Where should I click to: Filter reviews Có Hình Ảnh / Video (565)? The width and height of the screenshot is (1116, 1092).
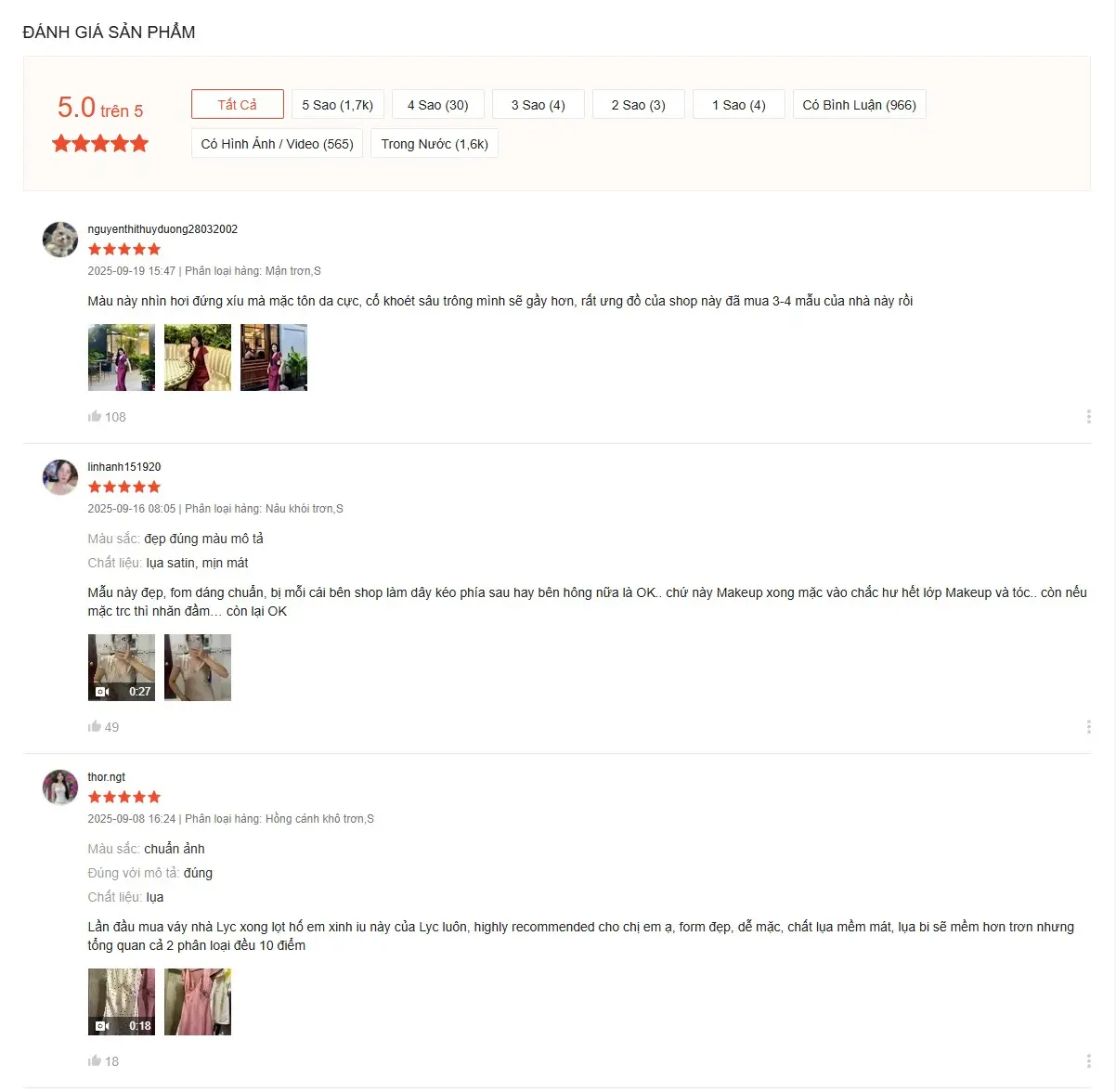coord(277,143)
